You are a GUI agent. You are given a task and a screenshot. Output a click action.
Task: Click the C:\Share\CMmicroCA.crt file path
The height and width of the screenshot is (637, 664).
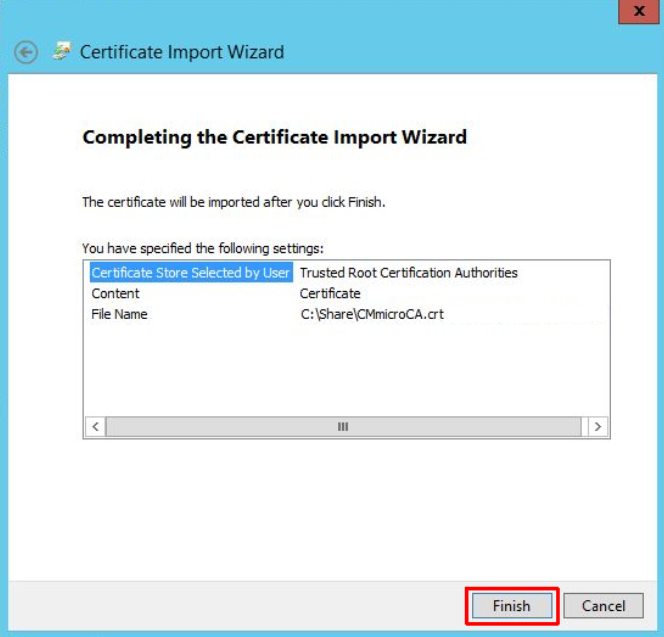click(372, 314)
